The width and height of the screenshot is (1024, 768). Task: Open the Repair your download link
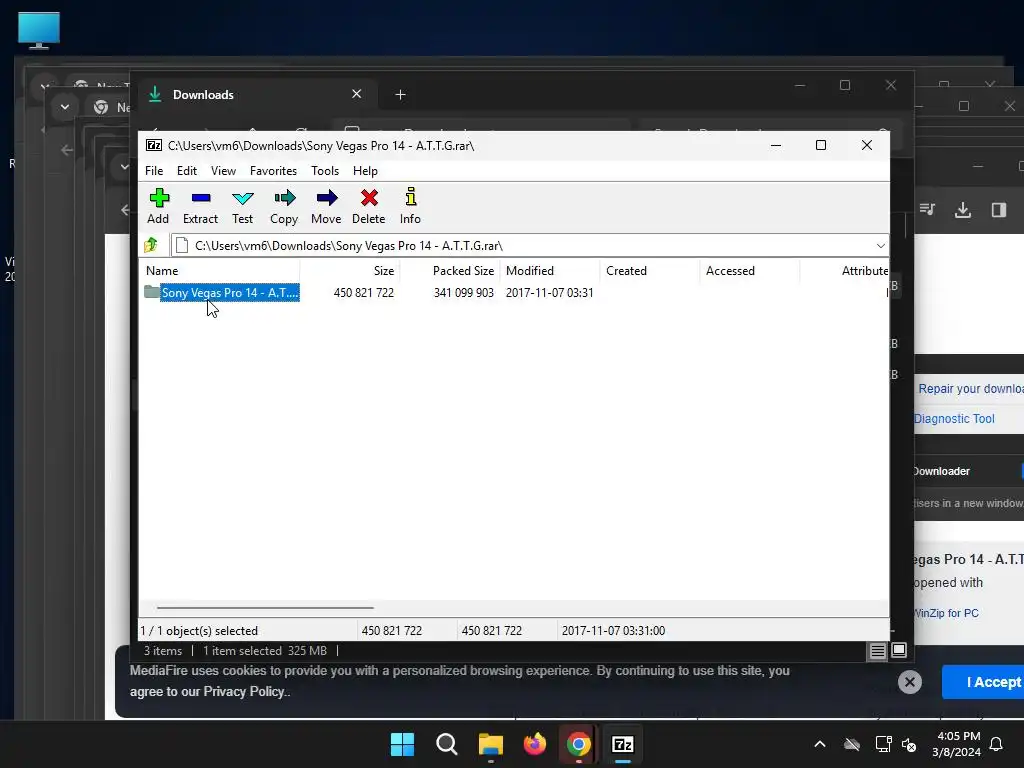pyautogui.click(x=970, y=389)
